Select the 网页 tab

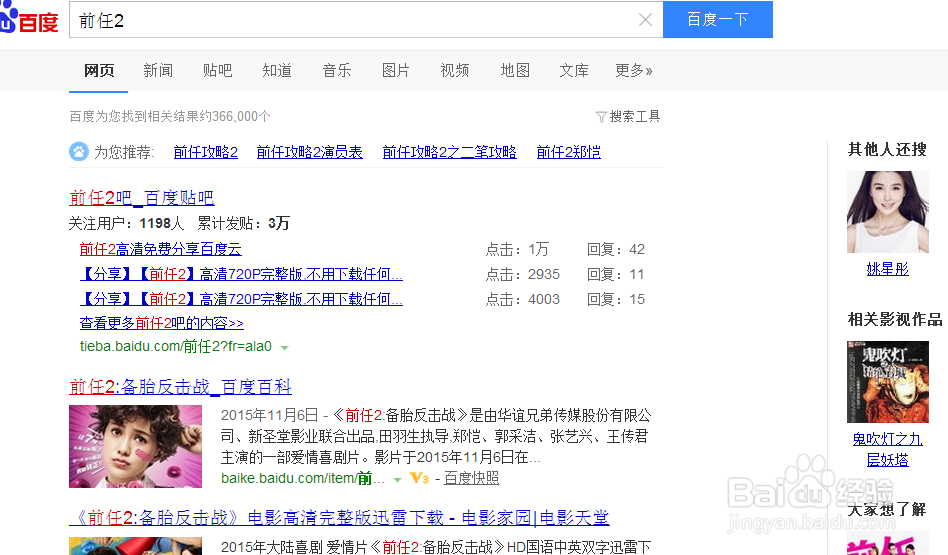coord(99,71)
